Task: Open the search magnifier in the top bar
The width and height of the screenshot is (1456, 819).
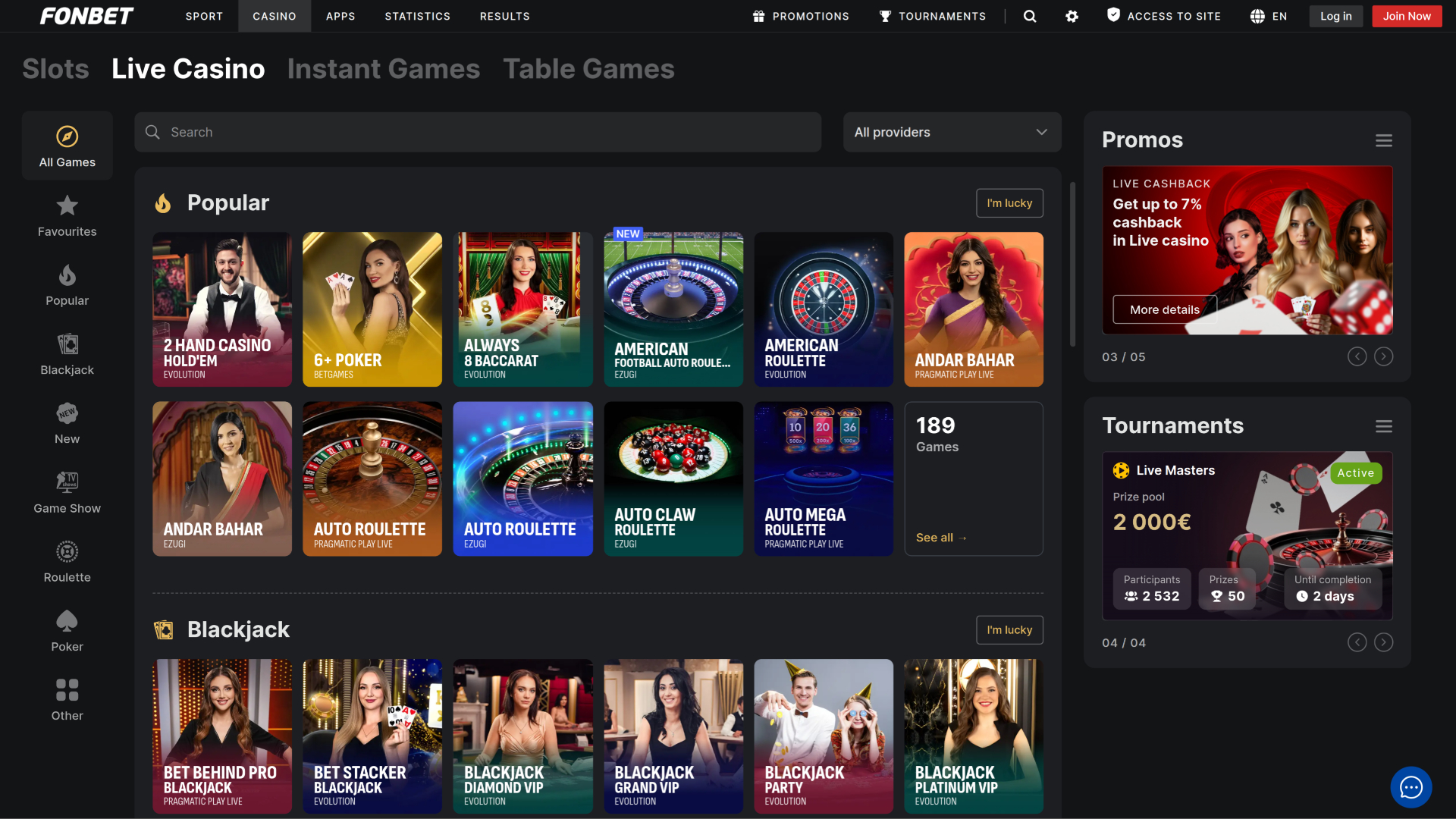Action: [1029, 16]
